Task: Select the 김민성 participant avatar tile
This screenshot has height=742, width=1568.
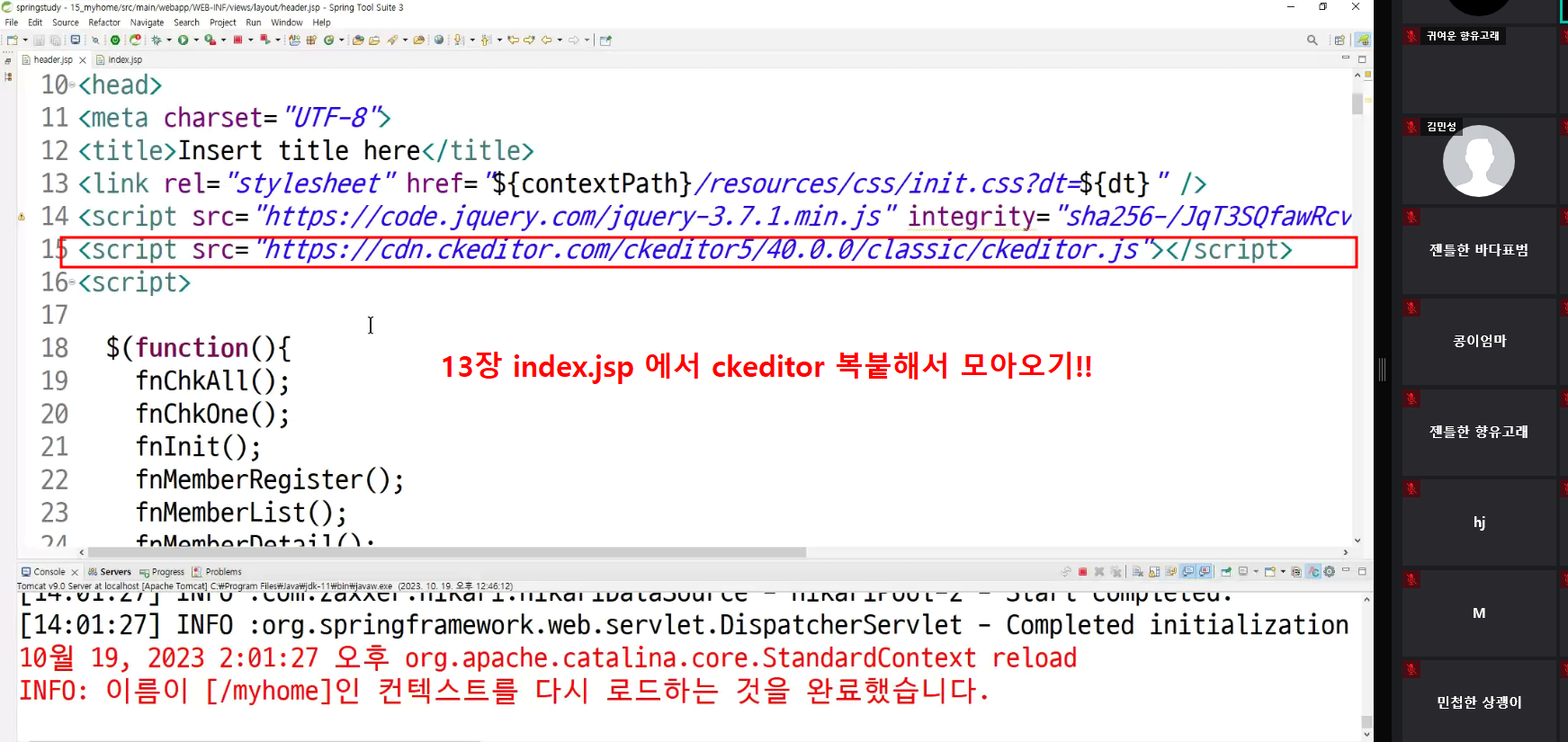Action: 1479,160
